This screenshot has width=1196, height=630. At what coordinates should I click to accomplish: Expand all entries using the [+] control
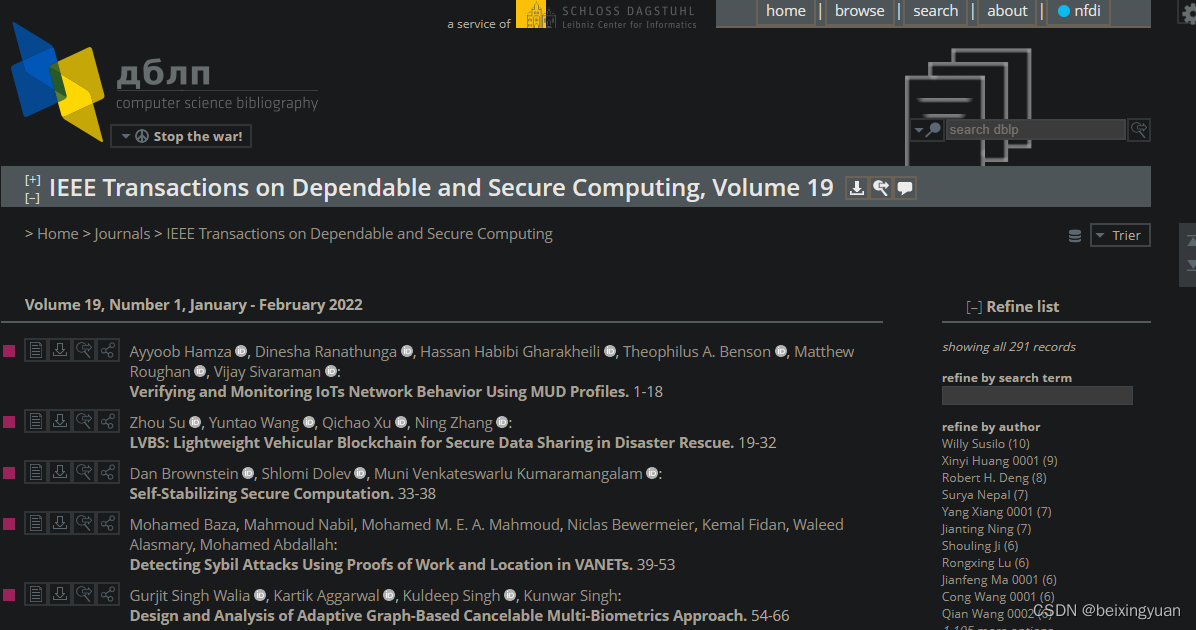point(32,178)
